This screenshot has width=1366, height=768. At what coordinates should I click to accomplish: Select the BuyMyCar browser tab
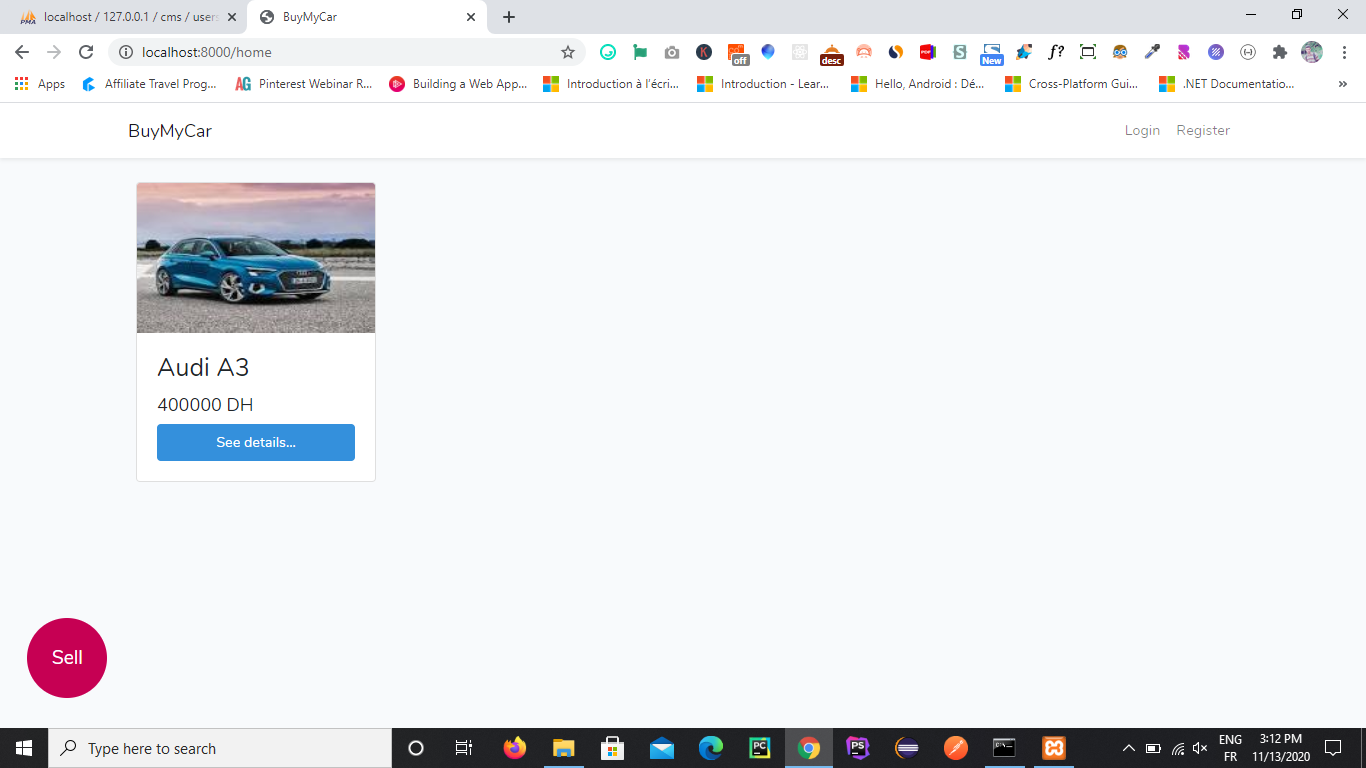pyautogui.click(x=366, y=17)
